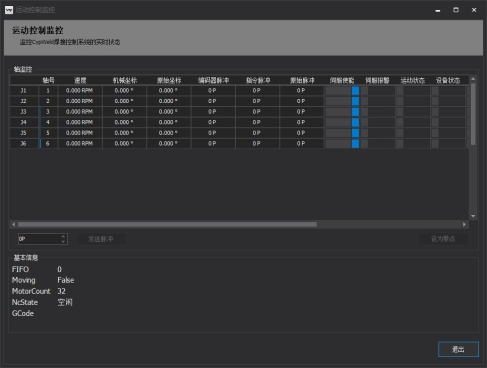Select the J1 row header
Screen dimensions: 487x368
point(24,91)
